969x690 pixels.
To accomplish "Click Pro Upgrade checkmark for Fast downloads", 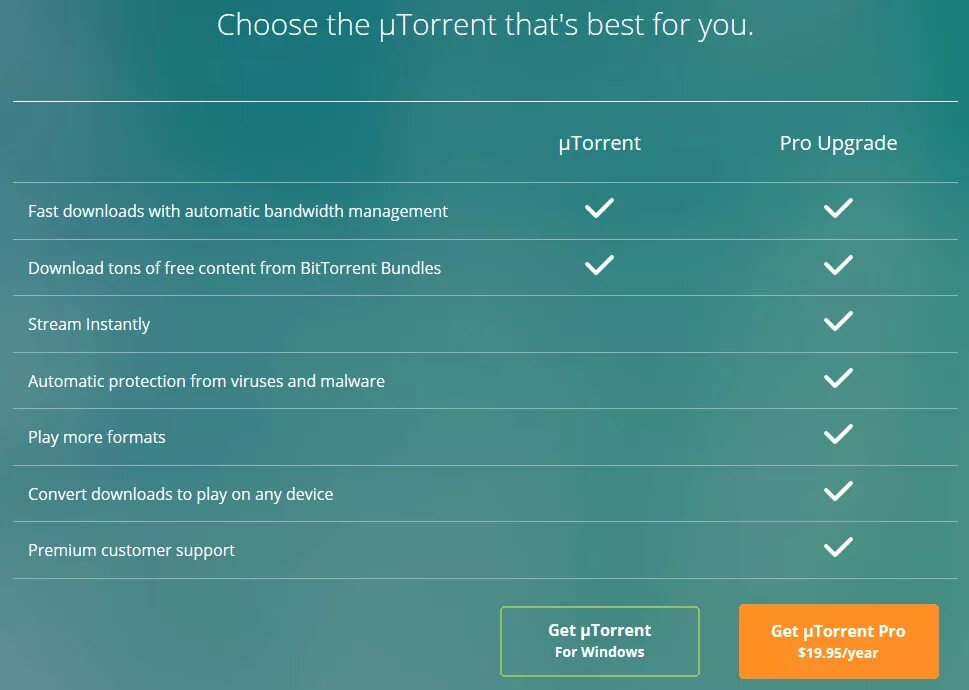I will [838, 209].
